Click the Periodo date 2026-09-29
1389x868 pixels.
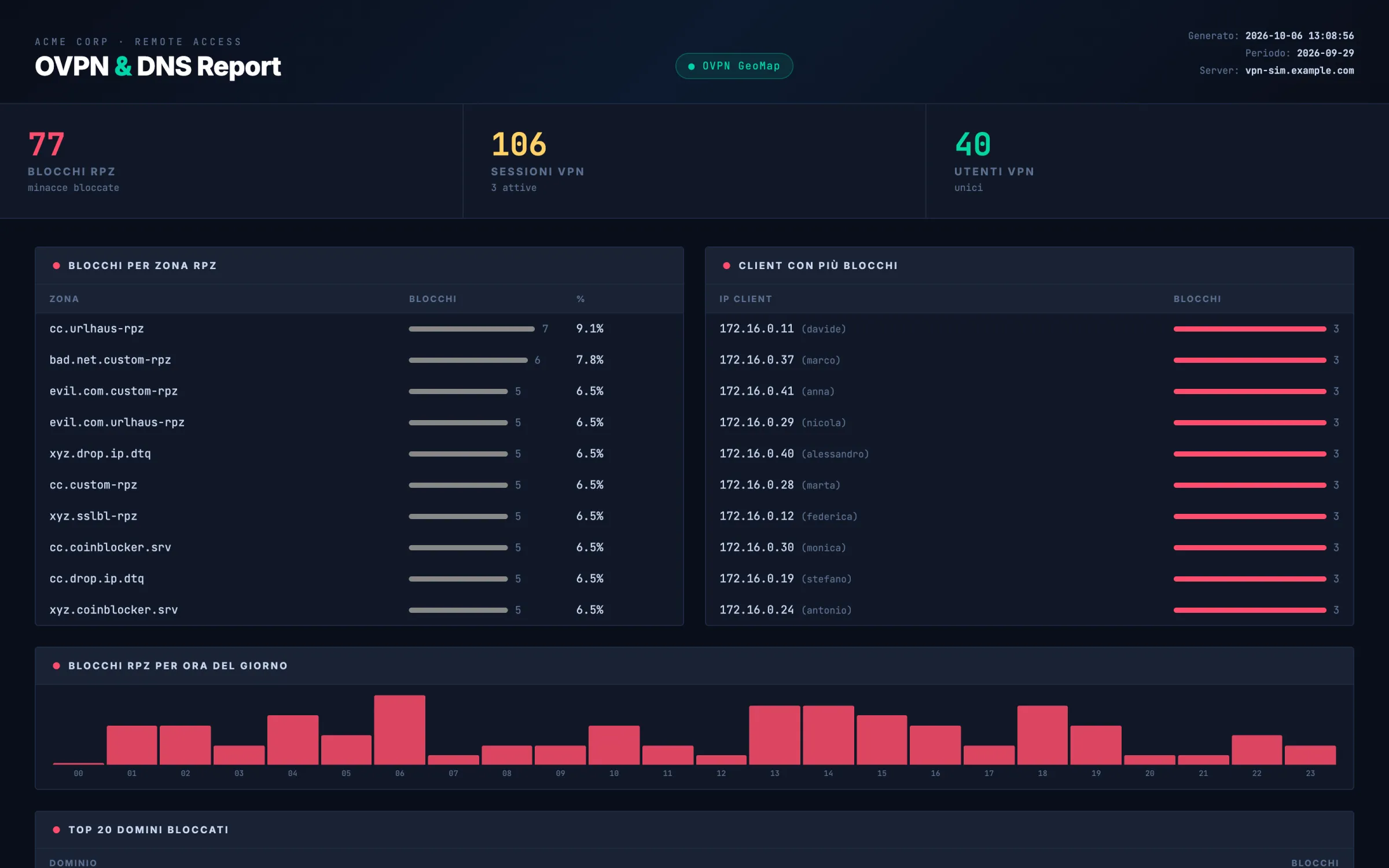(1325, 53)
